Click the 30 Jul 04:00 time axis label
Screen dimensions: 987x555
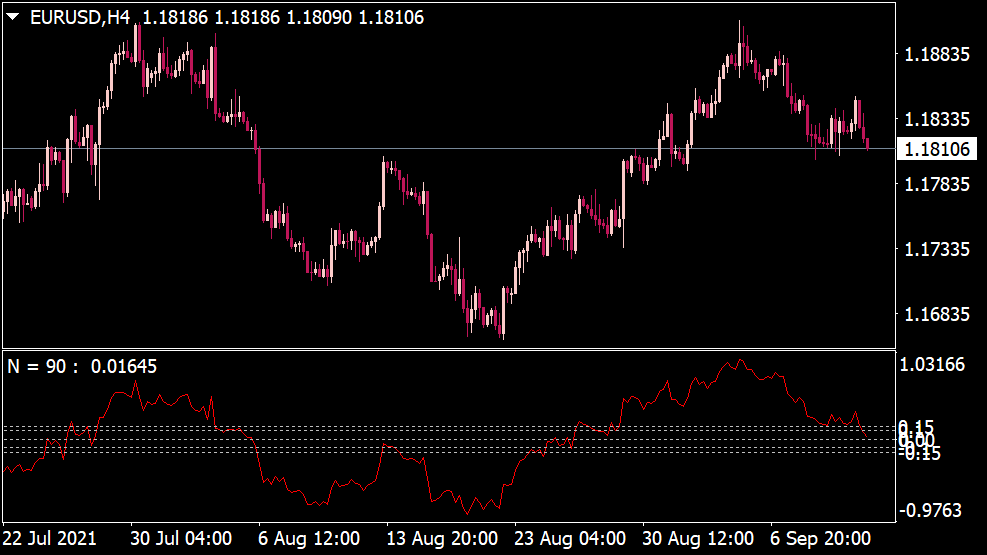(181, 539)
